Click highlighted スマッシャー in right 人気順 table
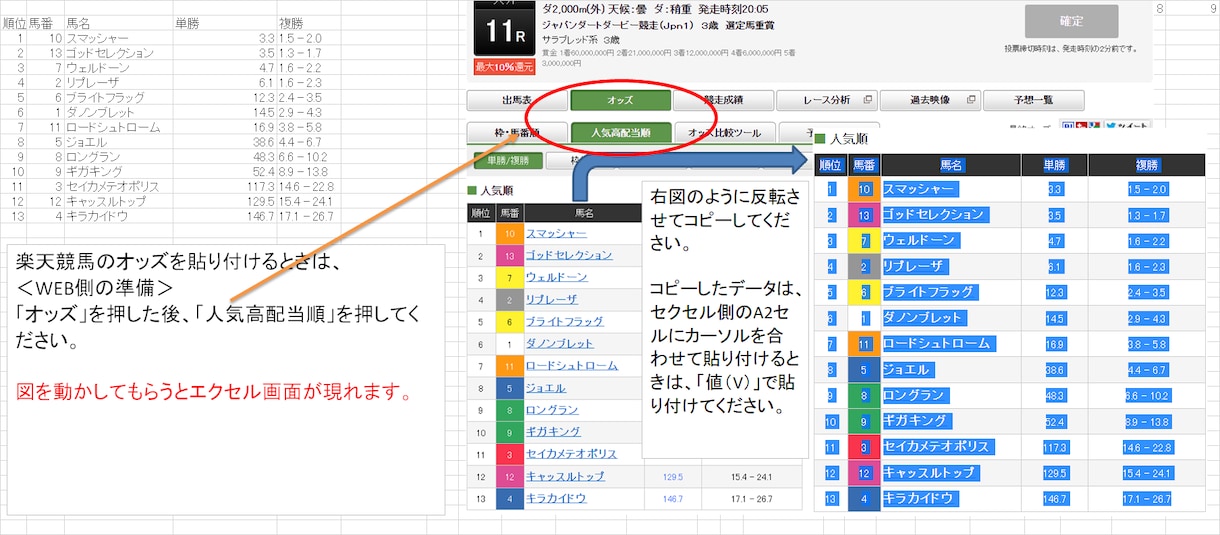Image resolution: width=1220 pixels, height=535 pixels. coord(920,189)
